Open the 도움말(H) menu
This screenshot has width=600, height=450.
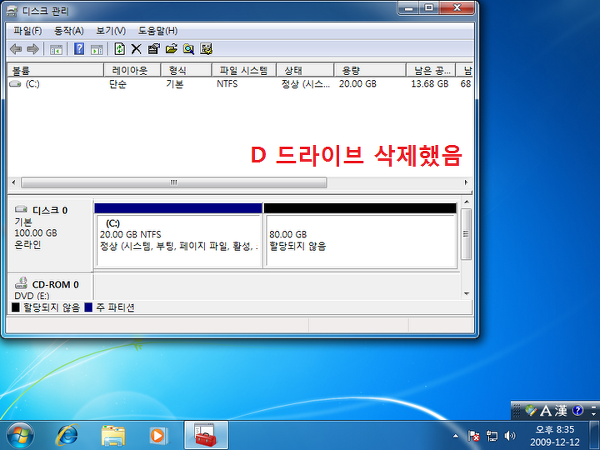coord(158,31)
